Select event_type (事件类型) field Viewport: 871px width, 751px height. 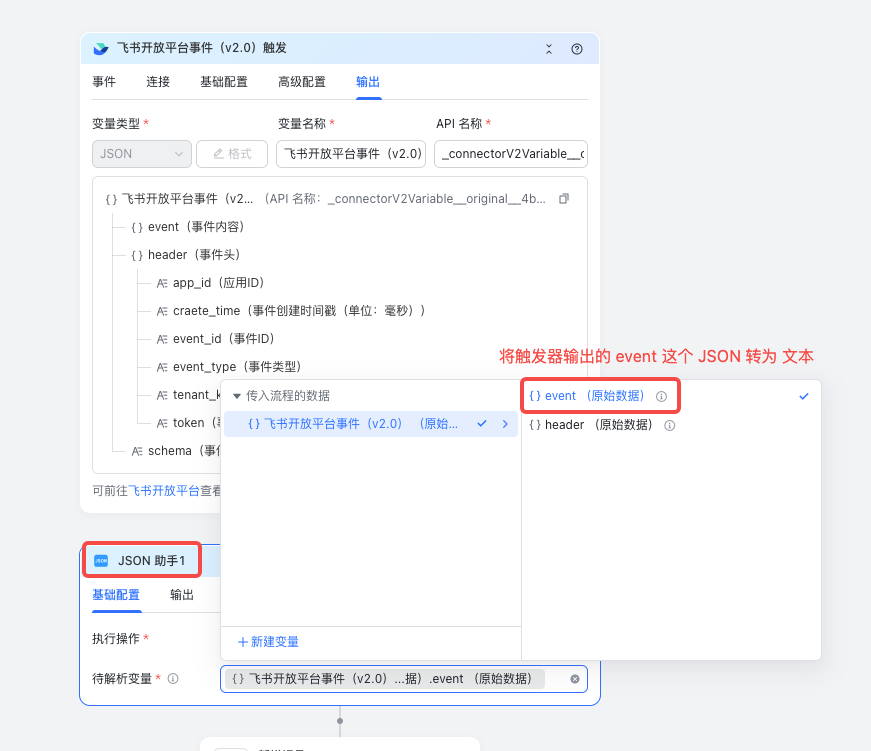[229, 367]
